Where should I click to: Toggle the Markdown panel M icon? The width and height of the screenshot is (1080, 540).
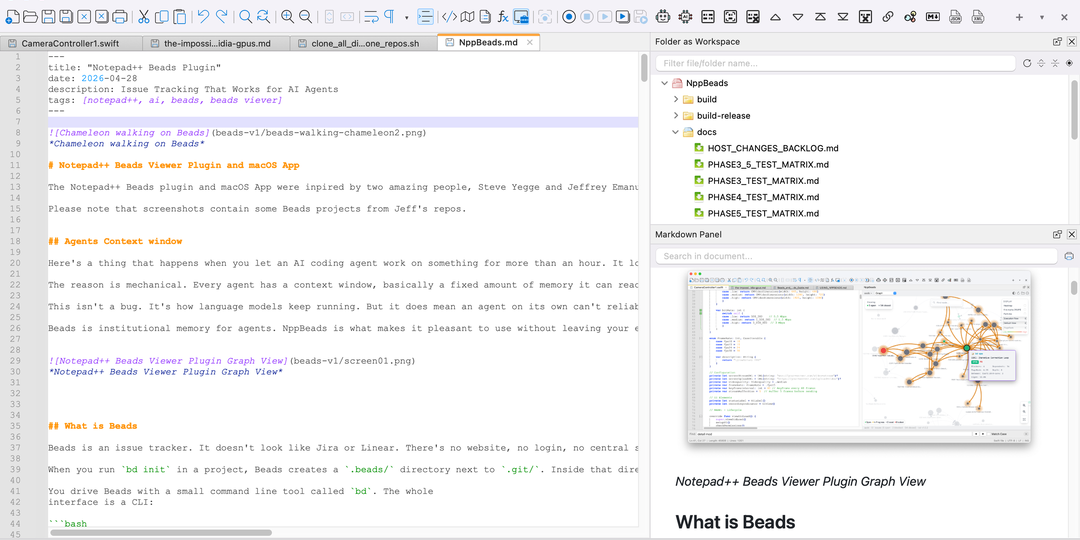pyautogui.click(x=933, y=17)
